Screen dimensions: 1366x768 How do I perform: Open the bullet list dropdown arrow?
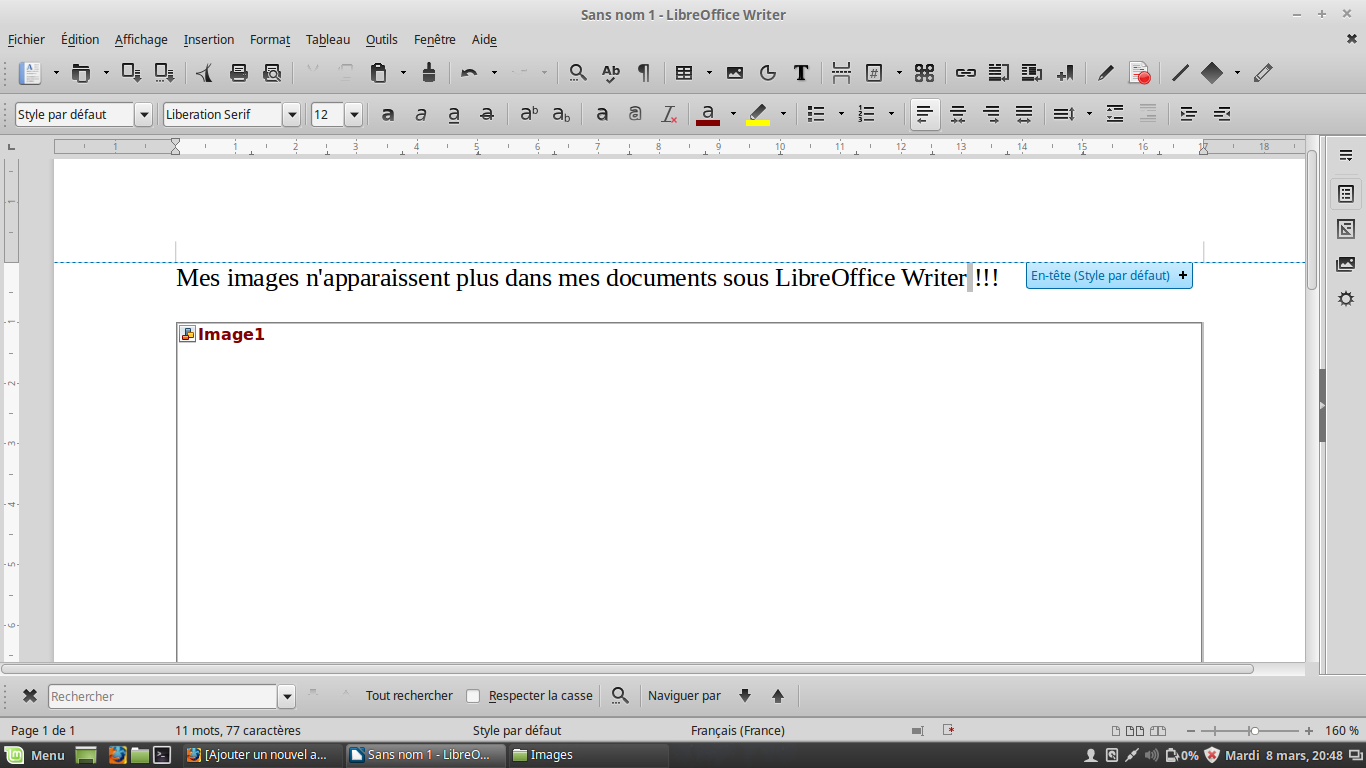coord(841,114)
